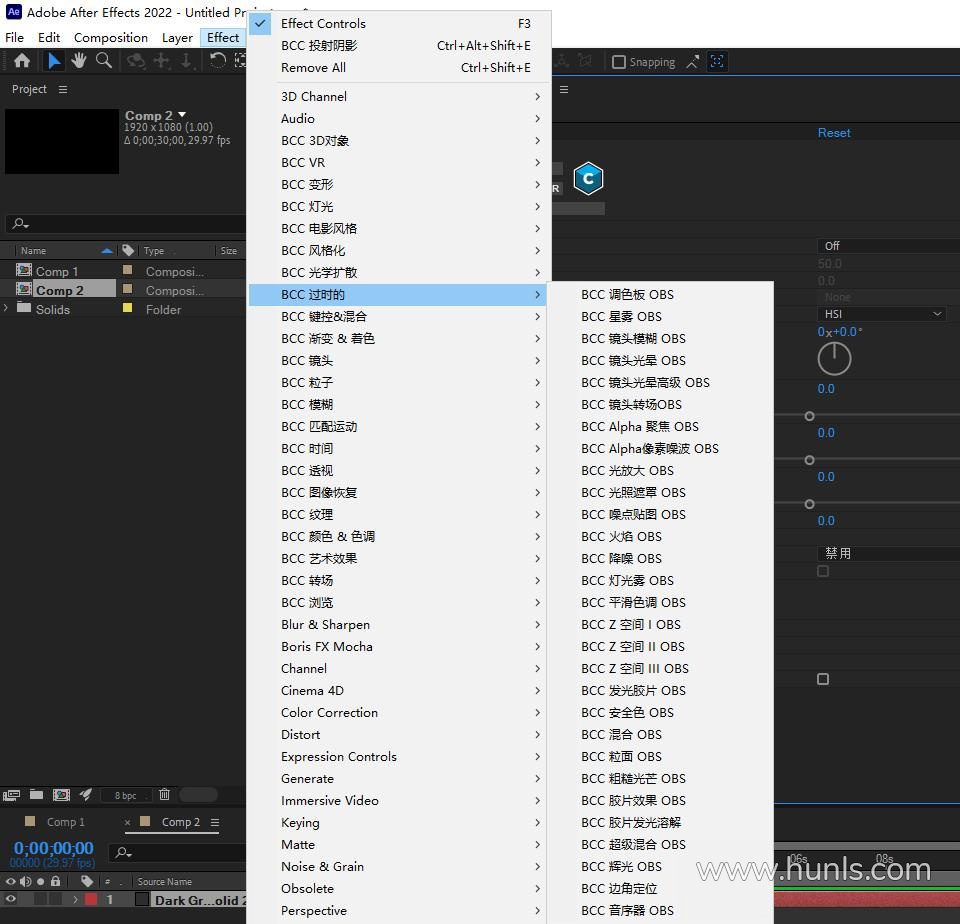Click the red label color of layer 1
The width and height of the screenshot is (960, 924).
click(x=91, y=900)
